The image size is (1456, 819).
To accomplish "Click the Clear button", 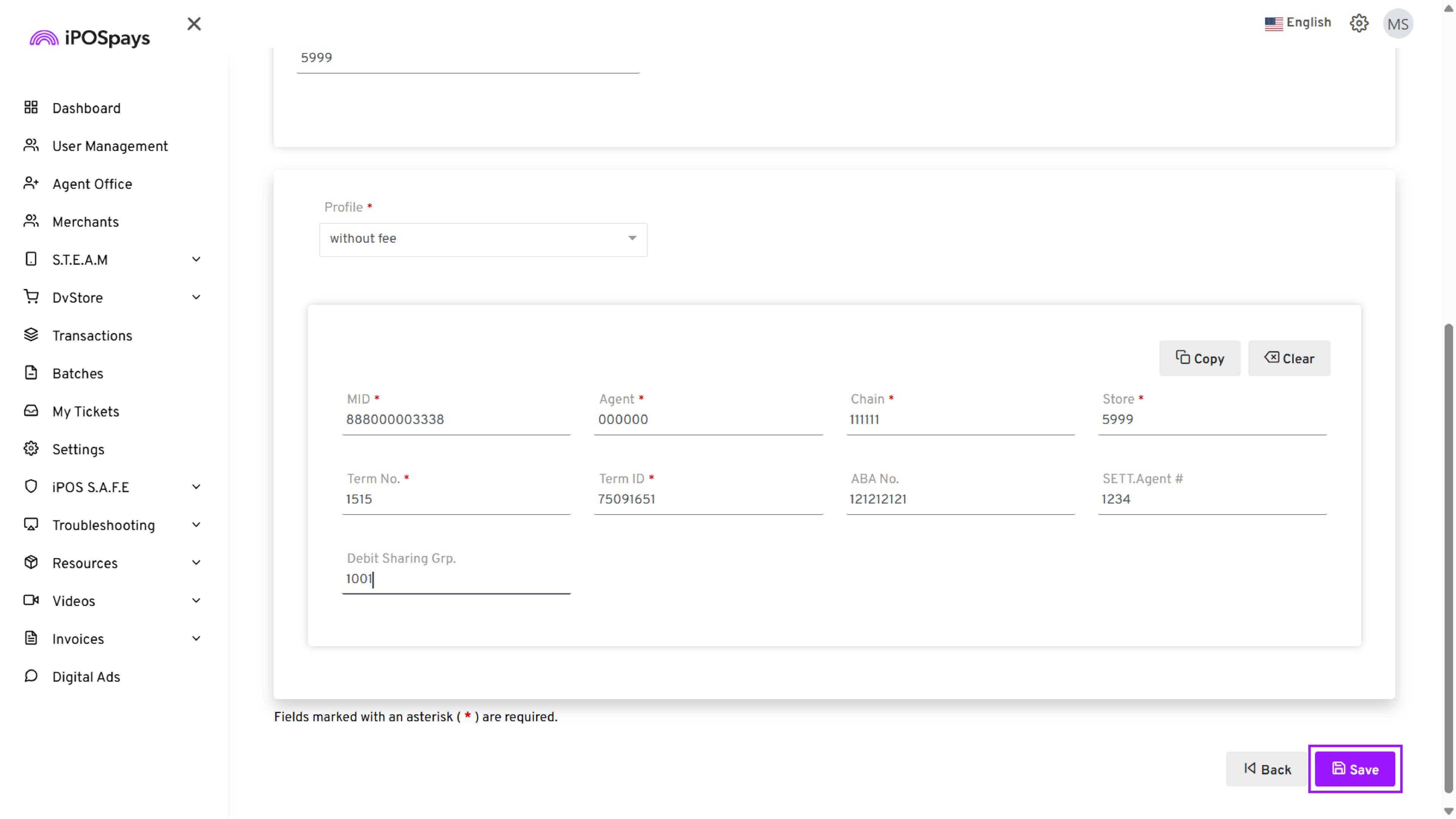I will tap(1289, 358).
